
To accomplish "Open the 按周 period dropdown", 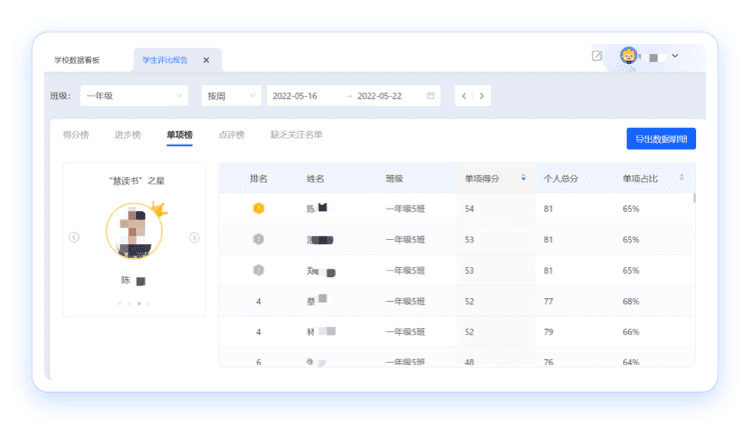I will point(229,96).
